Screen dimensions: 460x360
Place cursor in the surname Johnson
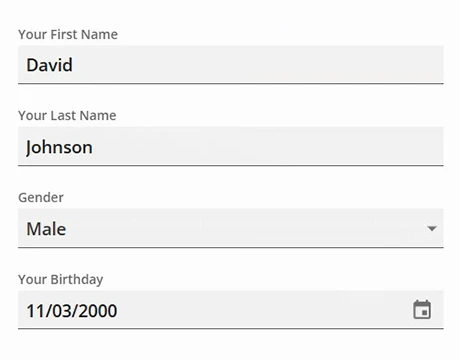point(59,147)
